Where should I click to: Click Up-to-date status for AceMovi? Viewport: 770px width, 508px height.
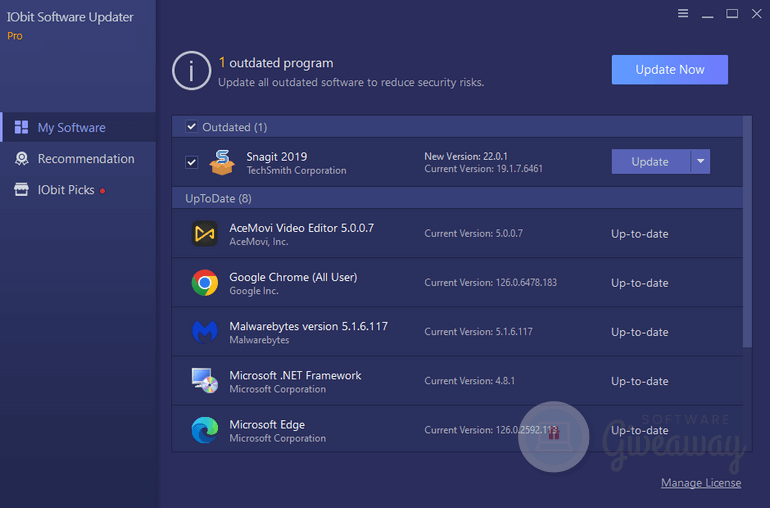pos(639,234)
